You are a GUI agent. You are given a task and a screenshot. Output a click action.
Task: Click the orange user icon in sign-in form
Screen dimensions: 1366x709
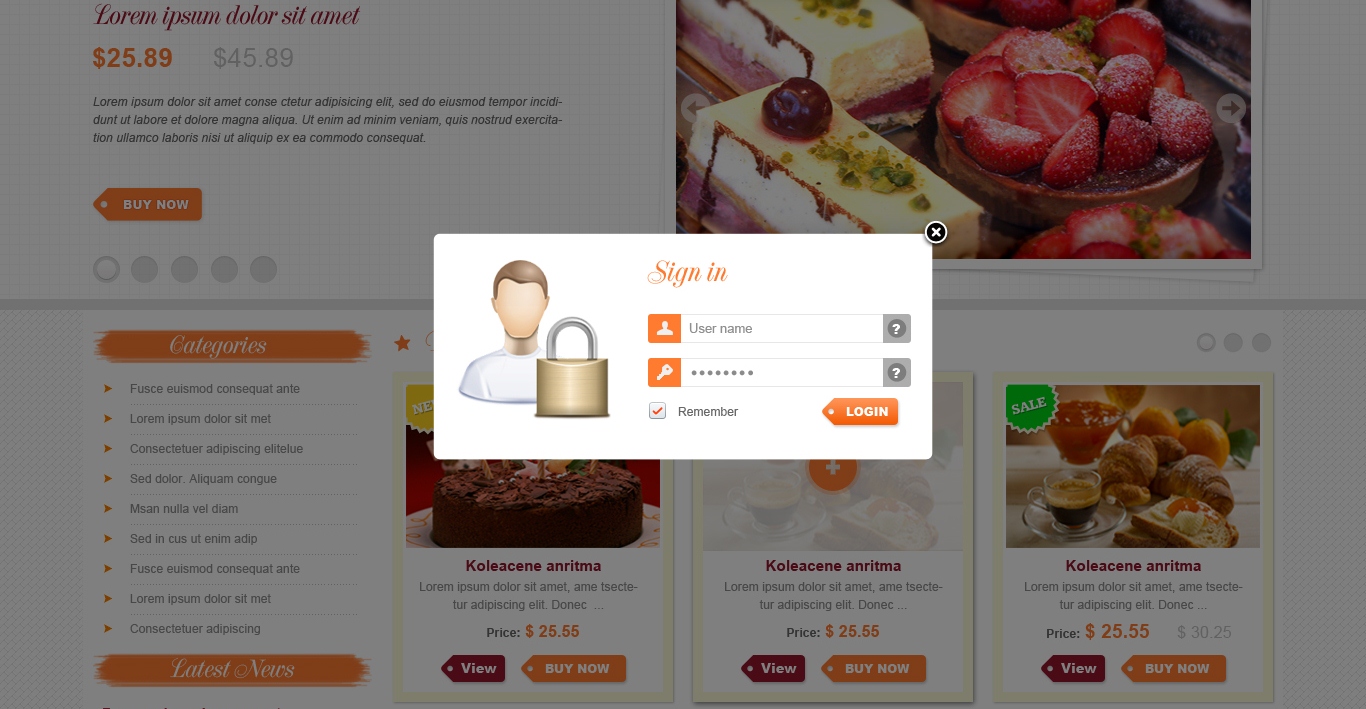[664, 329]
